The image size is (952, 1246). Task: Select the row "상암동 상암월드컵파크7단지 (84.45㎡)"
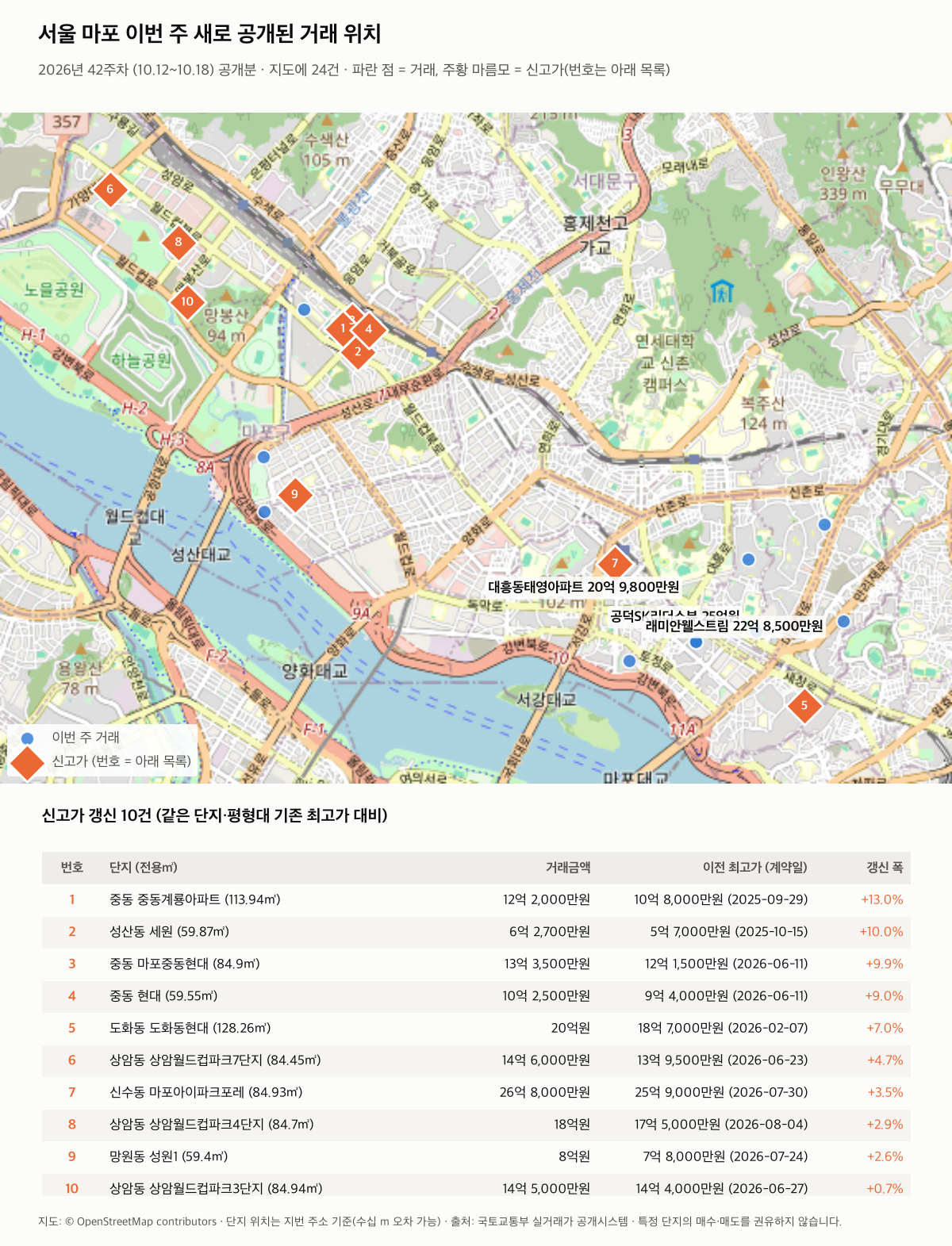(x=476, y=1060)
